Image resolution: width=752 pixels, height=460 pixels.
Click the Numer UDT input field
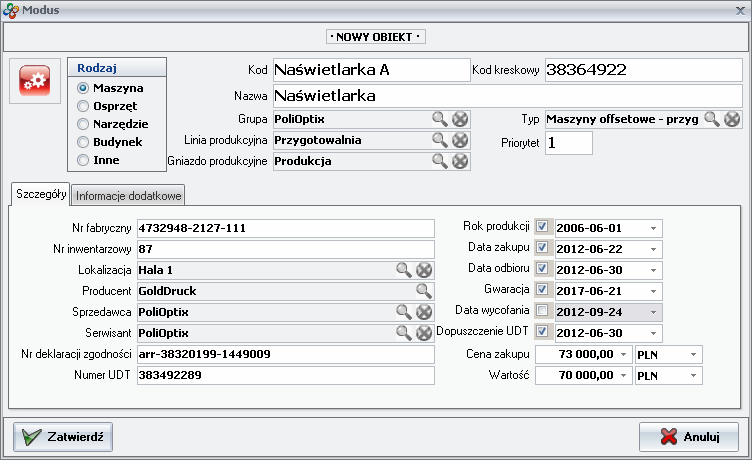pos(286,376)
